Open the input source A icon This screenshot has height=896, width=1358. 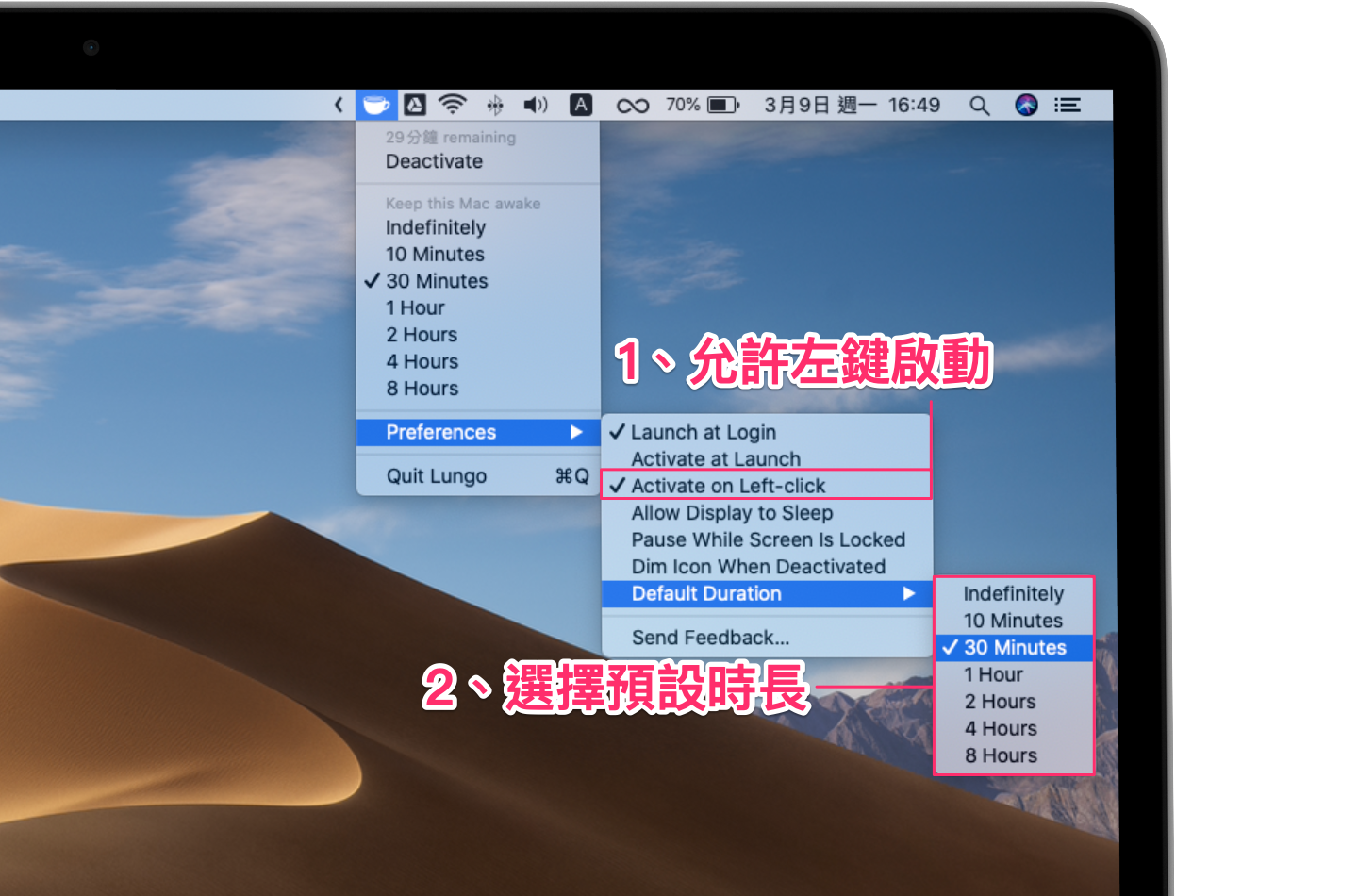point(581,105)
